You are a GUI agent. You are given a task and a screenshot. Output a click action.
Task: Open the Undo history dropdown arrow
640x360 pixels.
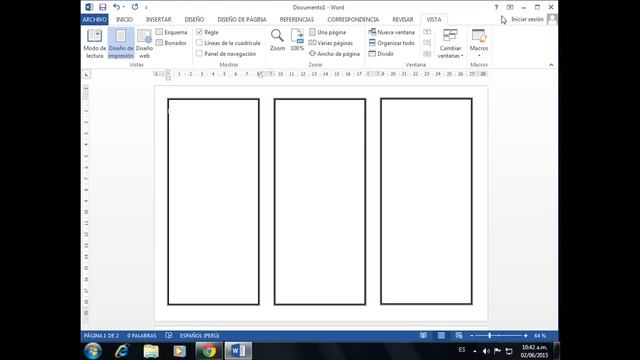pos(124,7)
